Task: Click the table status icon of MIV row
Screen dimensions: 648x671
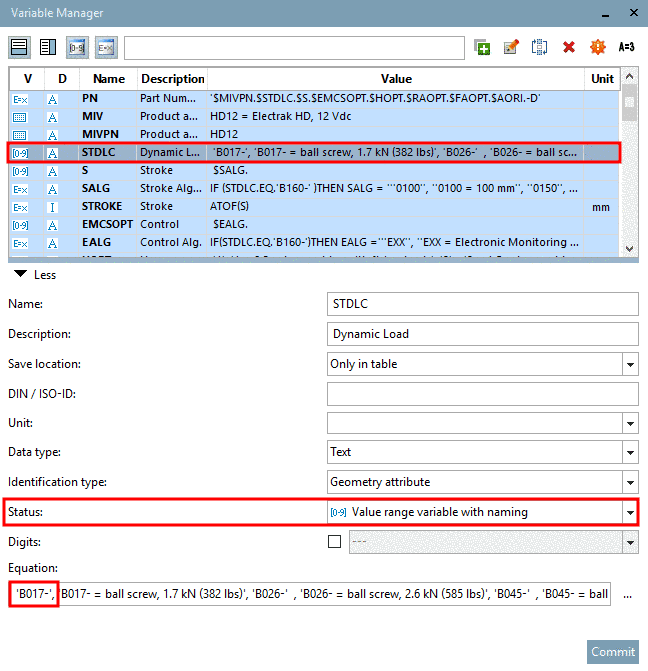Action: click(20, 118)
